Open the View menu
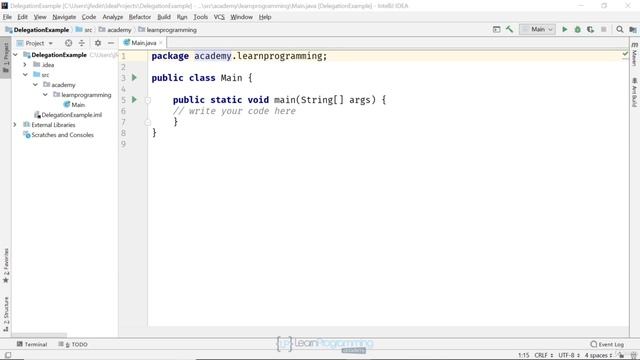 tap(40, 17)
